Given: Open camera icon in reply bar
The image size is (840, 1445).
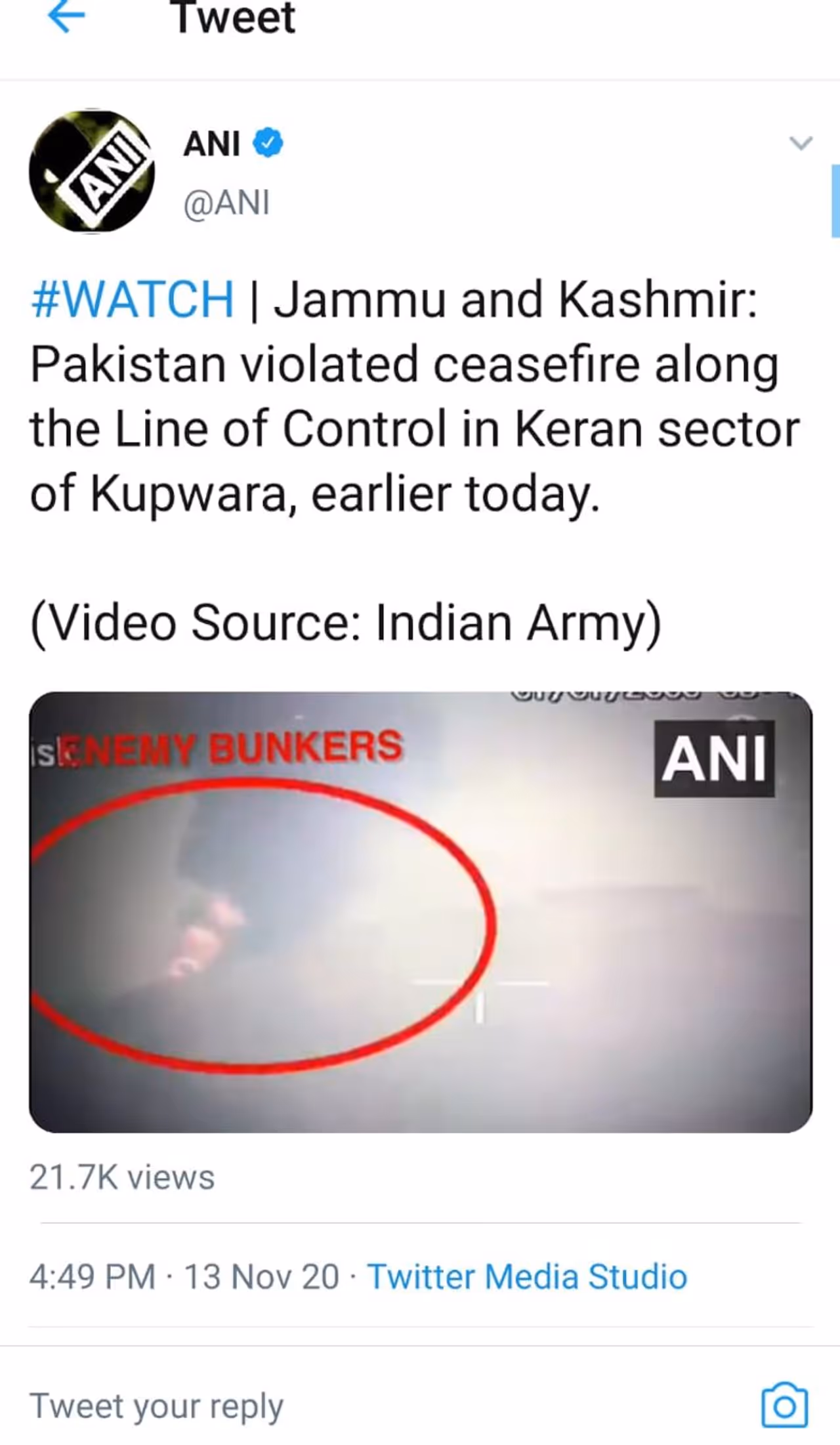Looking at the screenshot, I should pyautogui.click(x=785, y=1405).
